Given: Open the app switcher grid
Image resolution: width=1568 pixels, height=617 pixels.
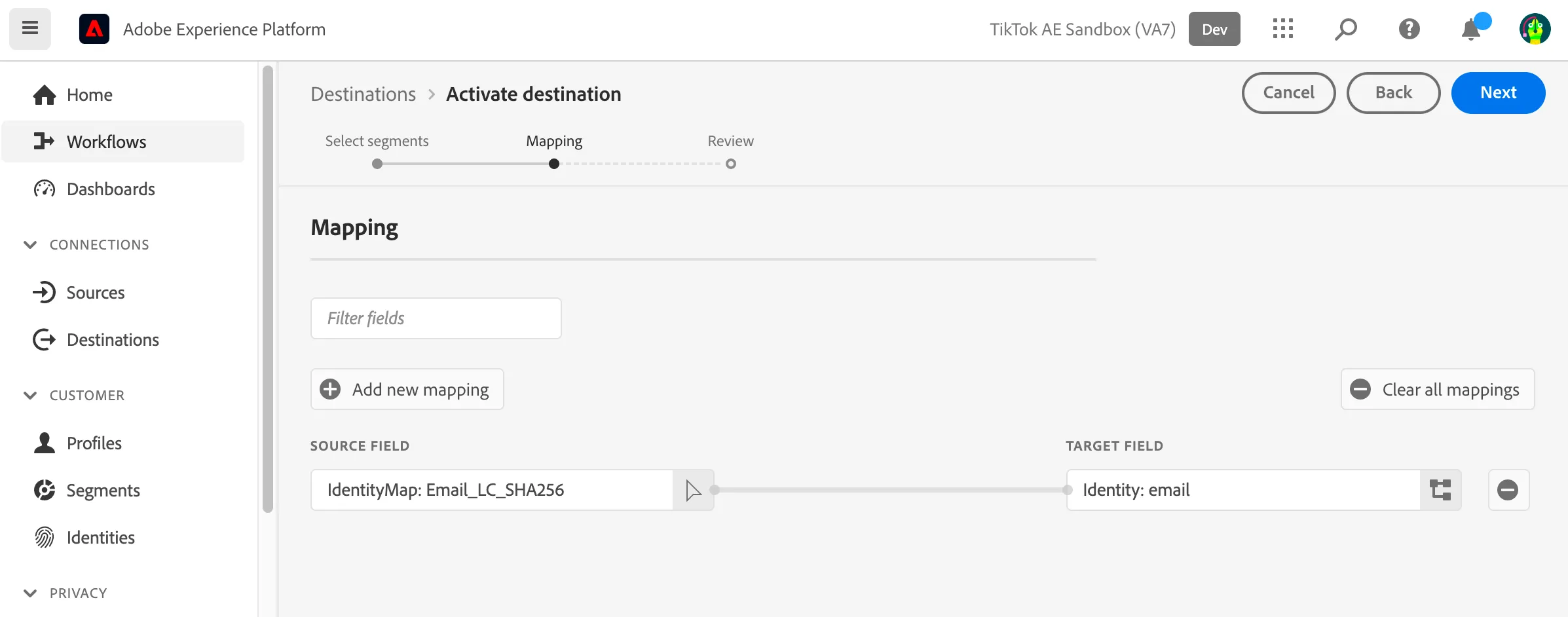Looking at the screenshot, I should coord(1282,29).
